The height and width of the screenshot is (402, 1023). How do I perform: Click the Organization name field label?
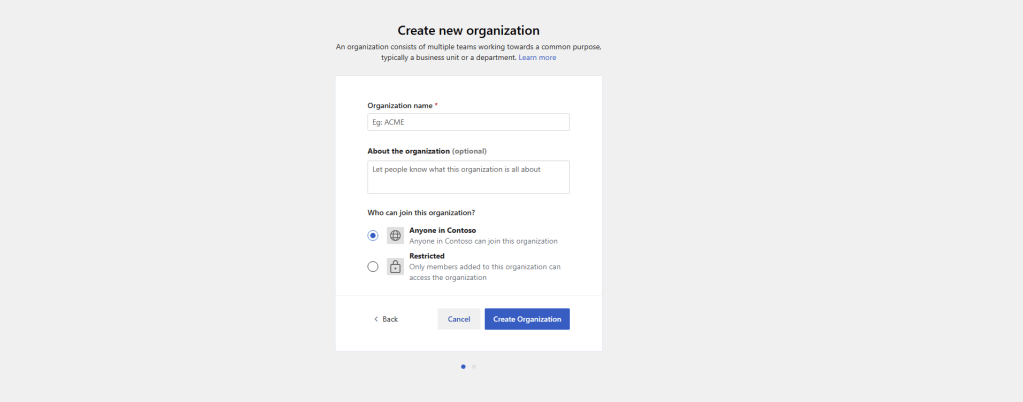(400, 105)
